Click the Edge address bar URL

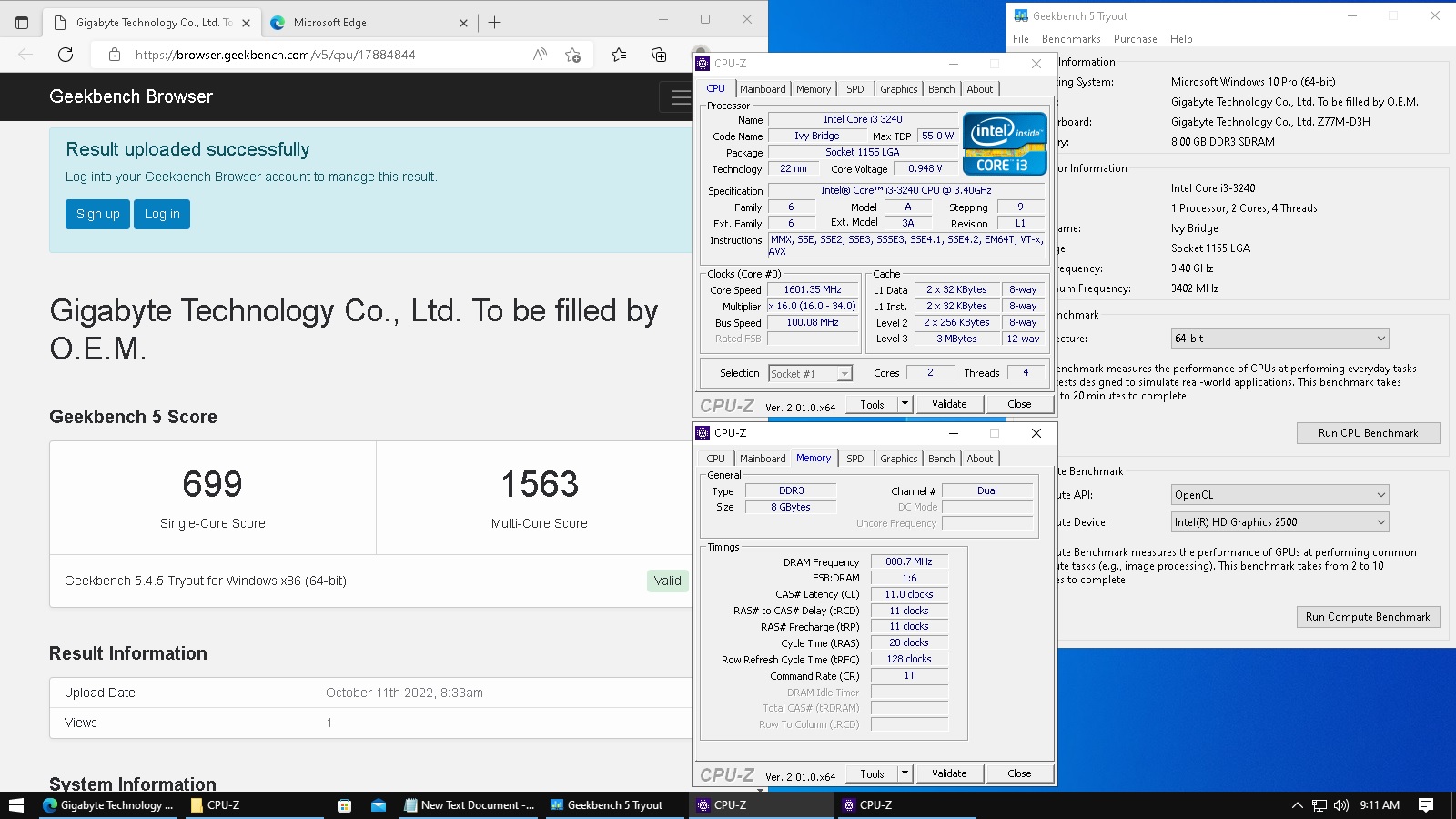pyautogui.click(x=275, y=55)
